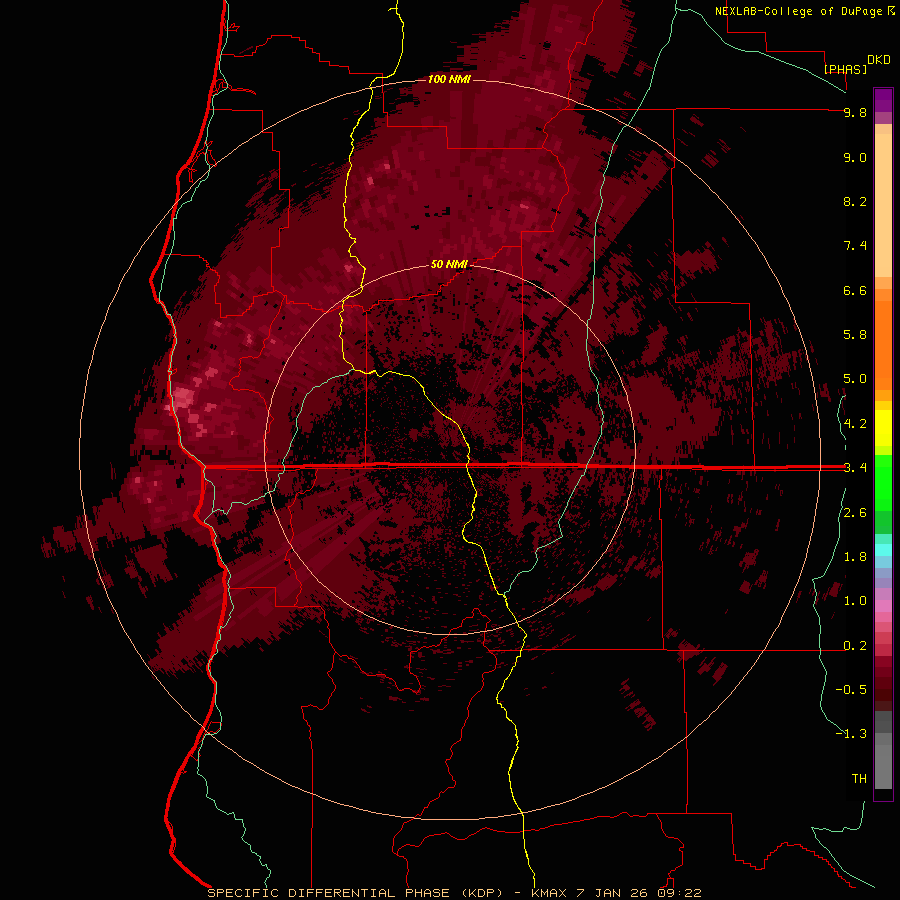Click the 4.2 scale value

pos(855,424)
